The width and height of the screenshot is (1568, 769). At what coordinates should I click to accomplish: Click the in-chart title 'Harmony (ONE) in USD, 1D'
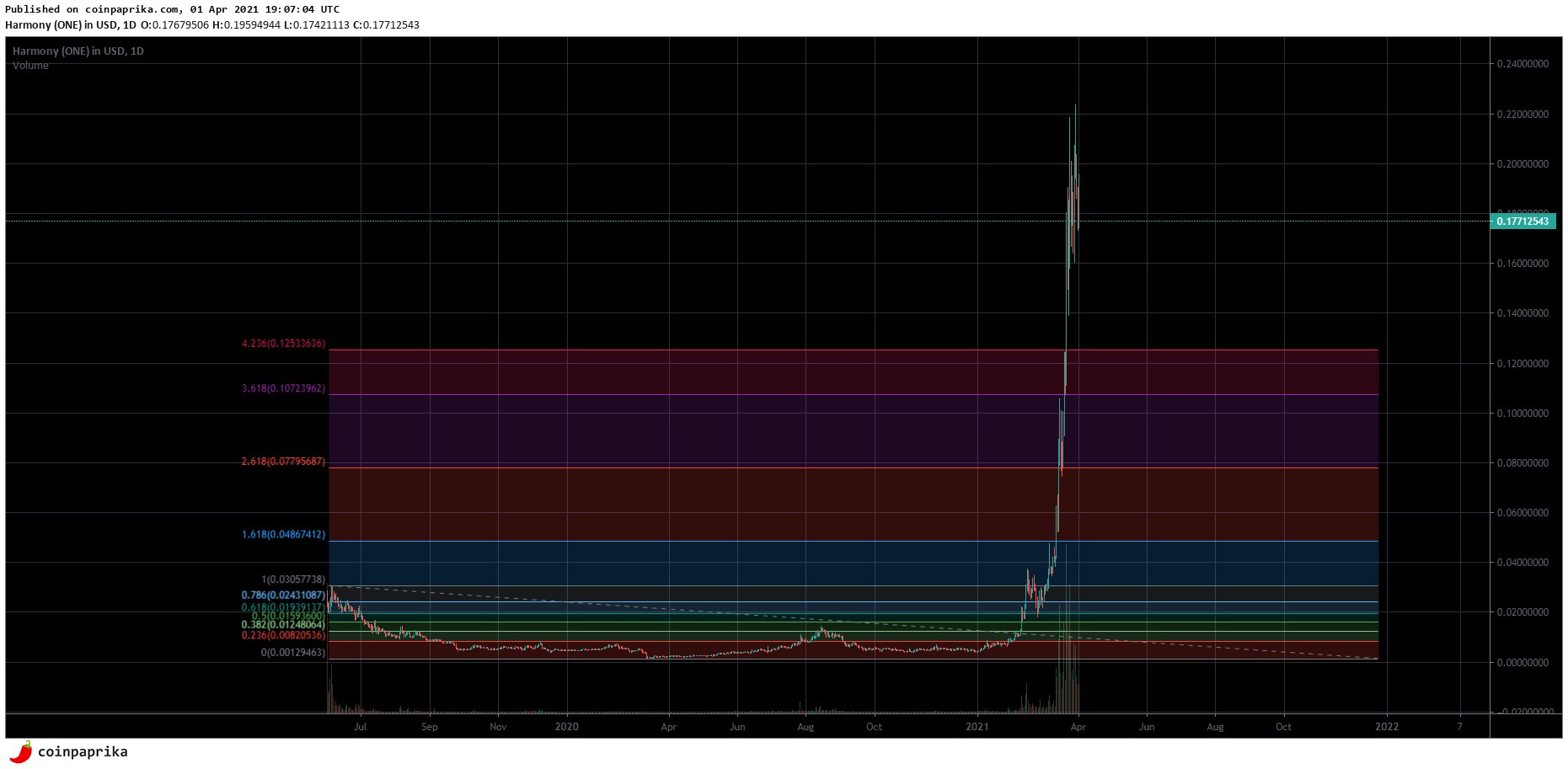pyautogui.click(x=78, y=51)
